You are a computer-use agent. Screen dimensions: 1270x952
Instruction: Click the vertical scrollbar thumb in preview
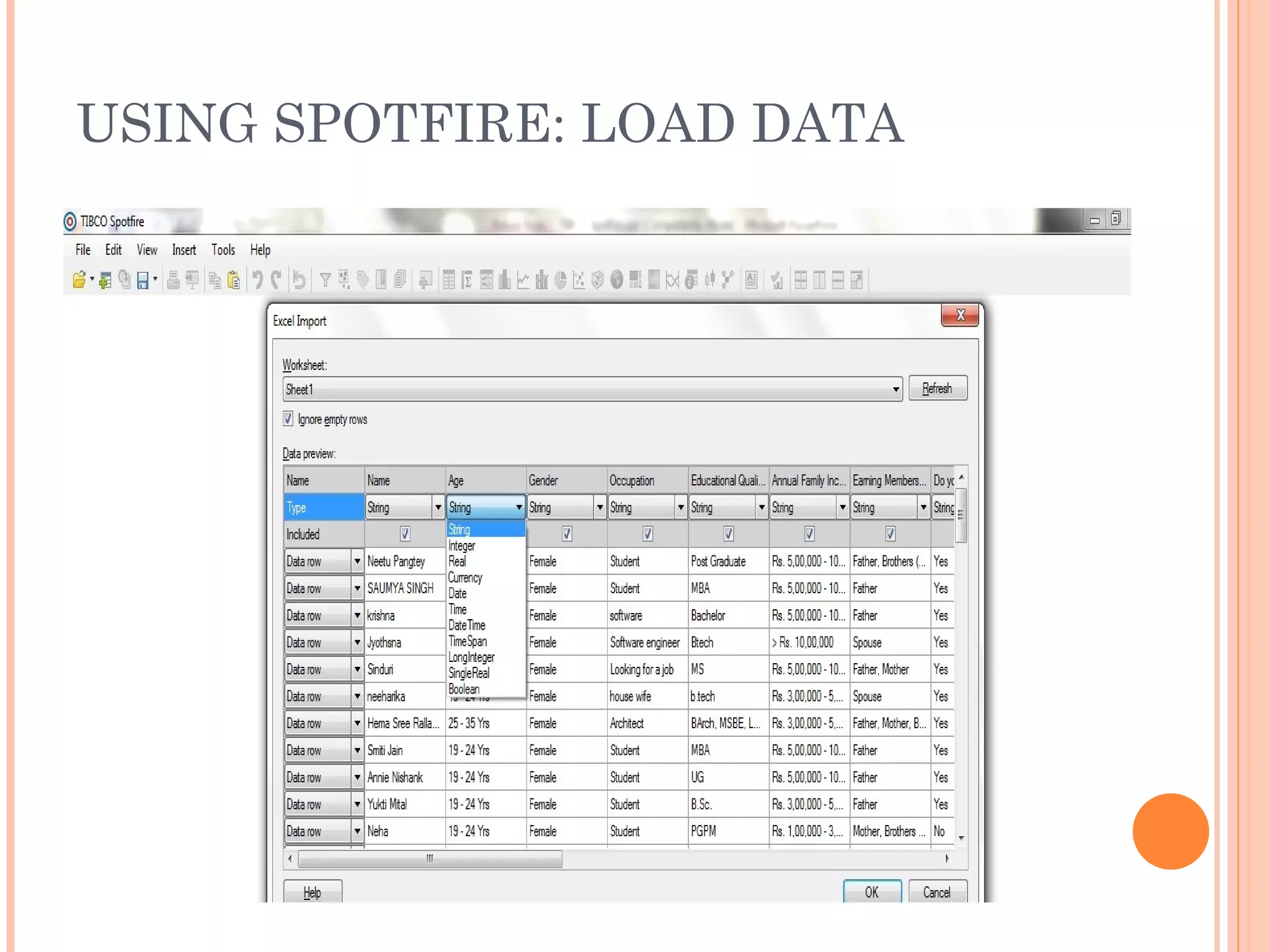coord(961,516)
